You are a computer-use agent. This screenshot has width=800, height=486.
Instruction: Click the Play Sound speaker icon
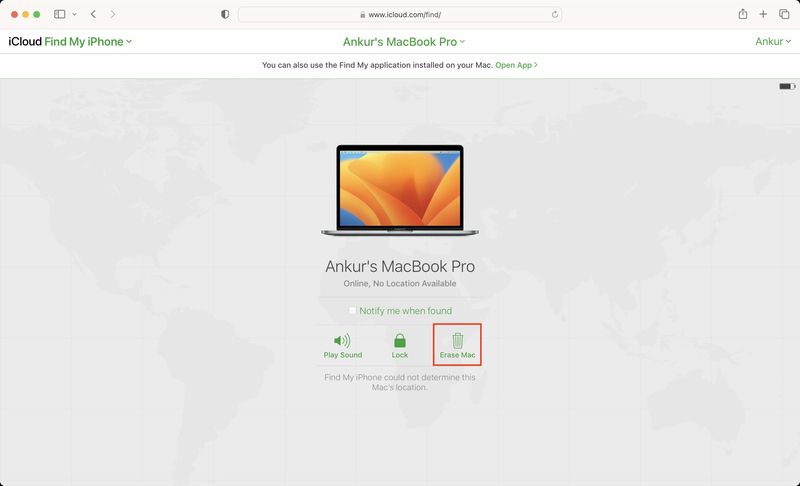click(342, 340)
